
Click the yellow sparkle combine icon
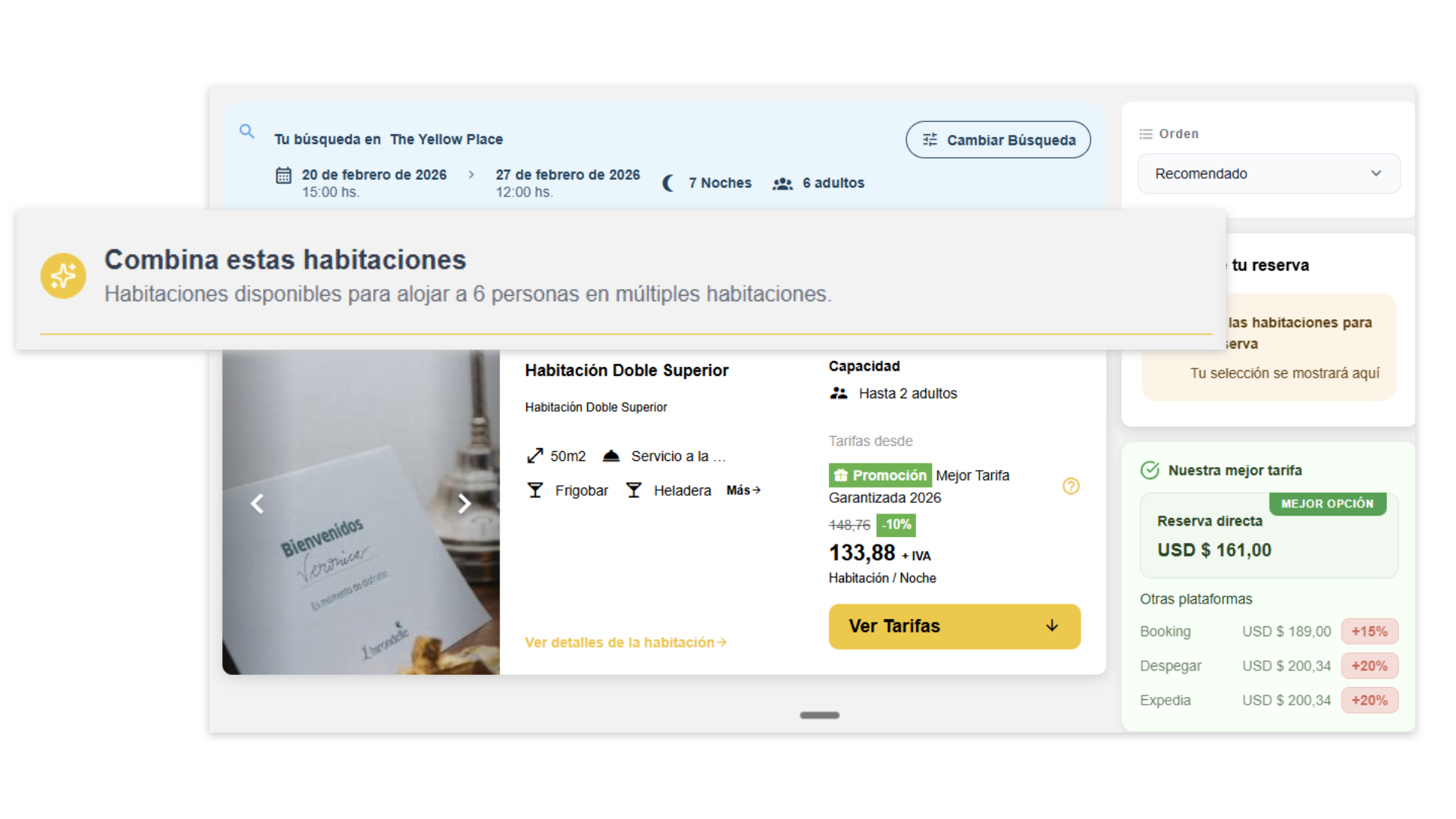click(x=63, y=276)
